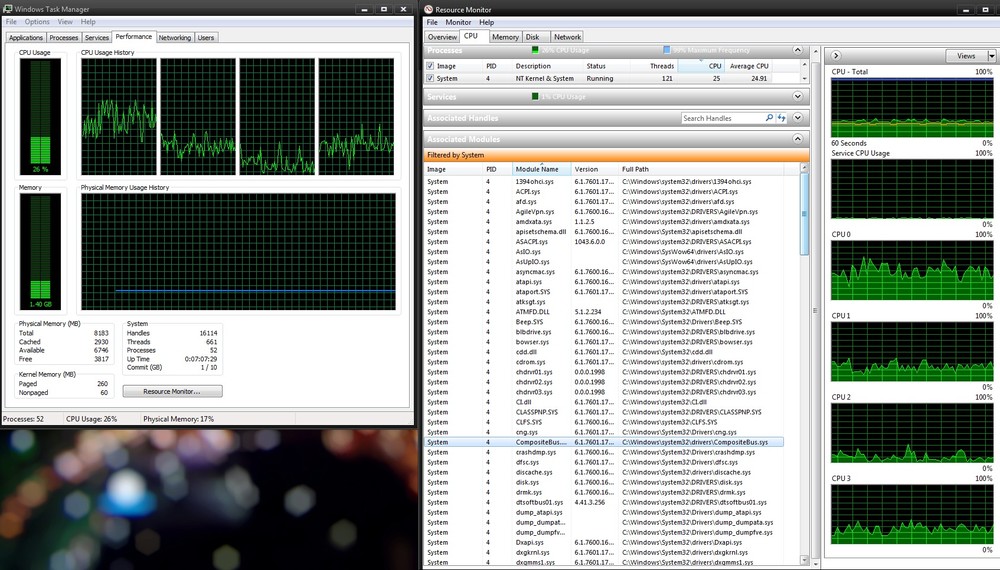Expand the Services section with its chevron
This screenshot has height=570, width=1000.
point(797,97)
